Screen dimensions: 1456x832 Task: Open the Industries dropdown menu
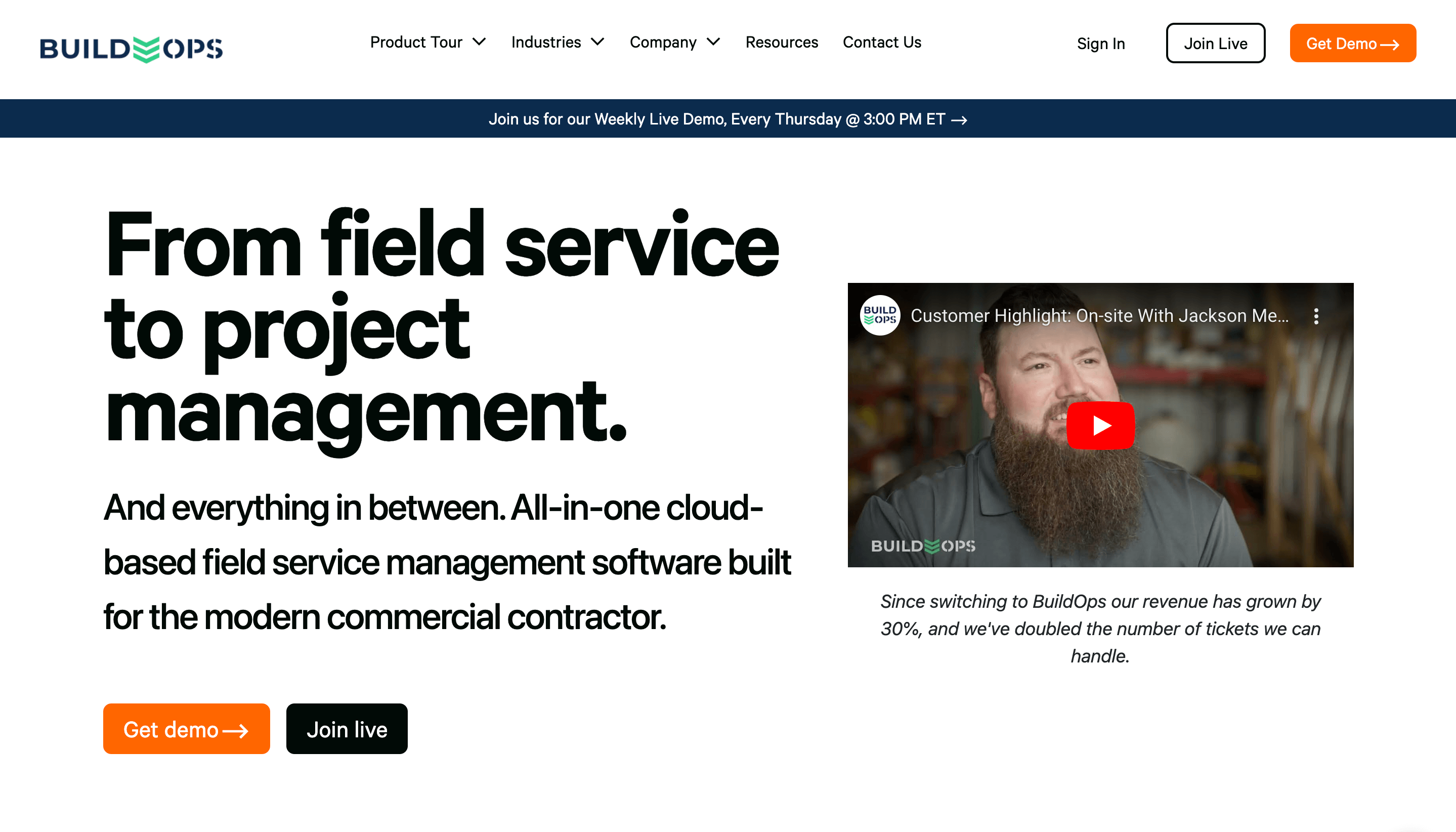(557, 41)
